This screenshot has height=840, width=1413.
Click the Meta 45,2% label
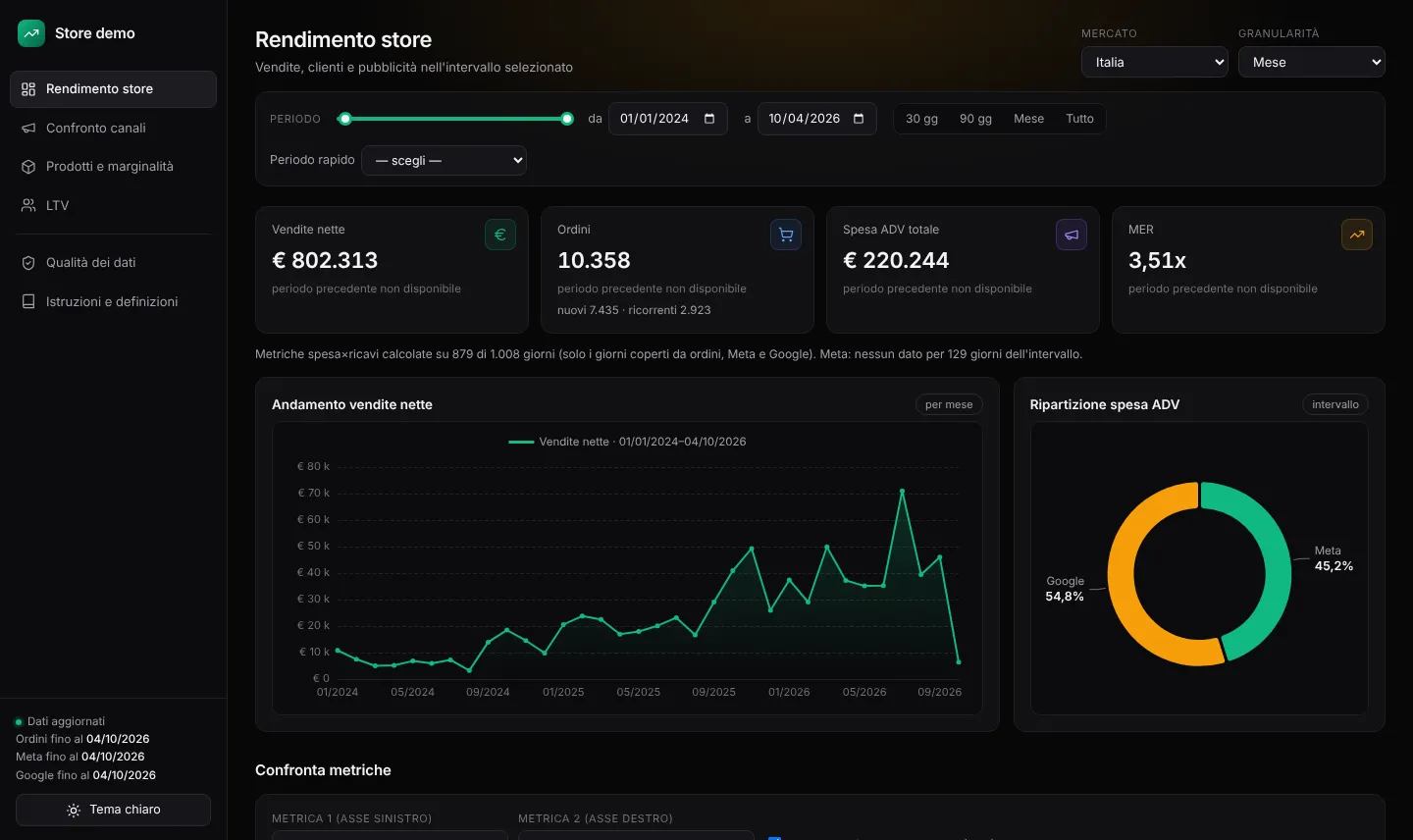(1334, 558)
